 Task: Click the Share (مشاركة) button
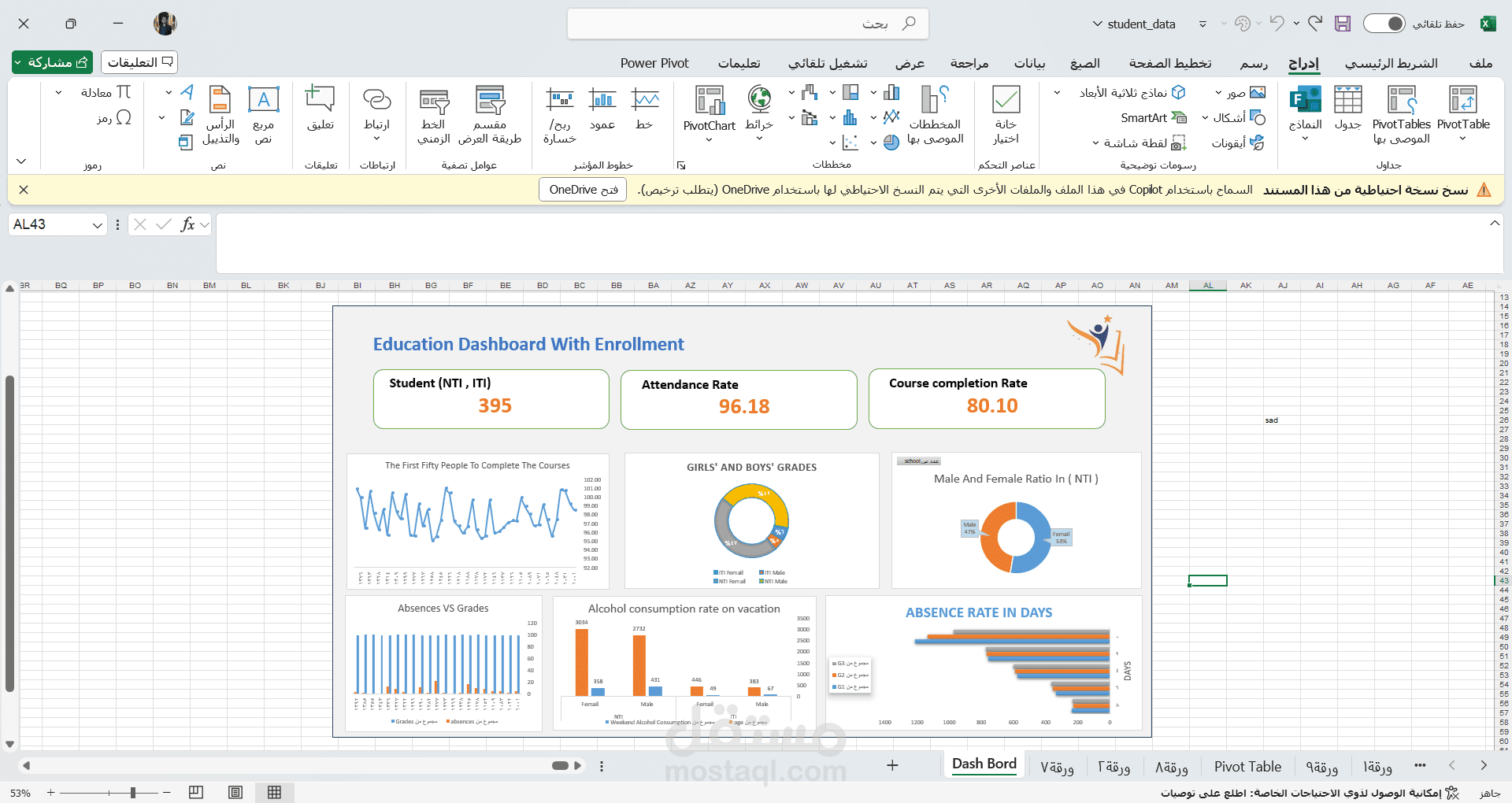[x=52, y=62]
